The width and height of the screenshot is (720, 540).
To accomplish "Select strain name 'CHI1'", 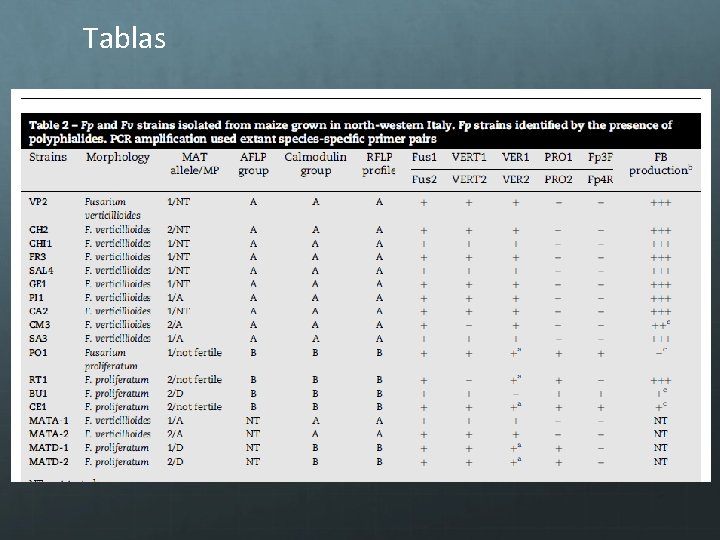I will (x=40, y=243).
